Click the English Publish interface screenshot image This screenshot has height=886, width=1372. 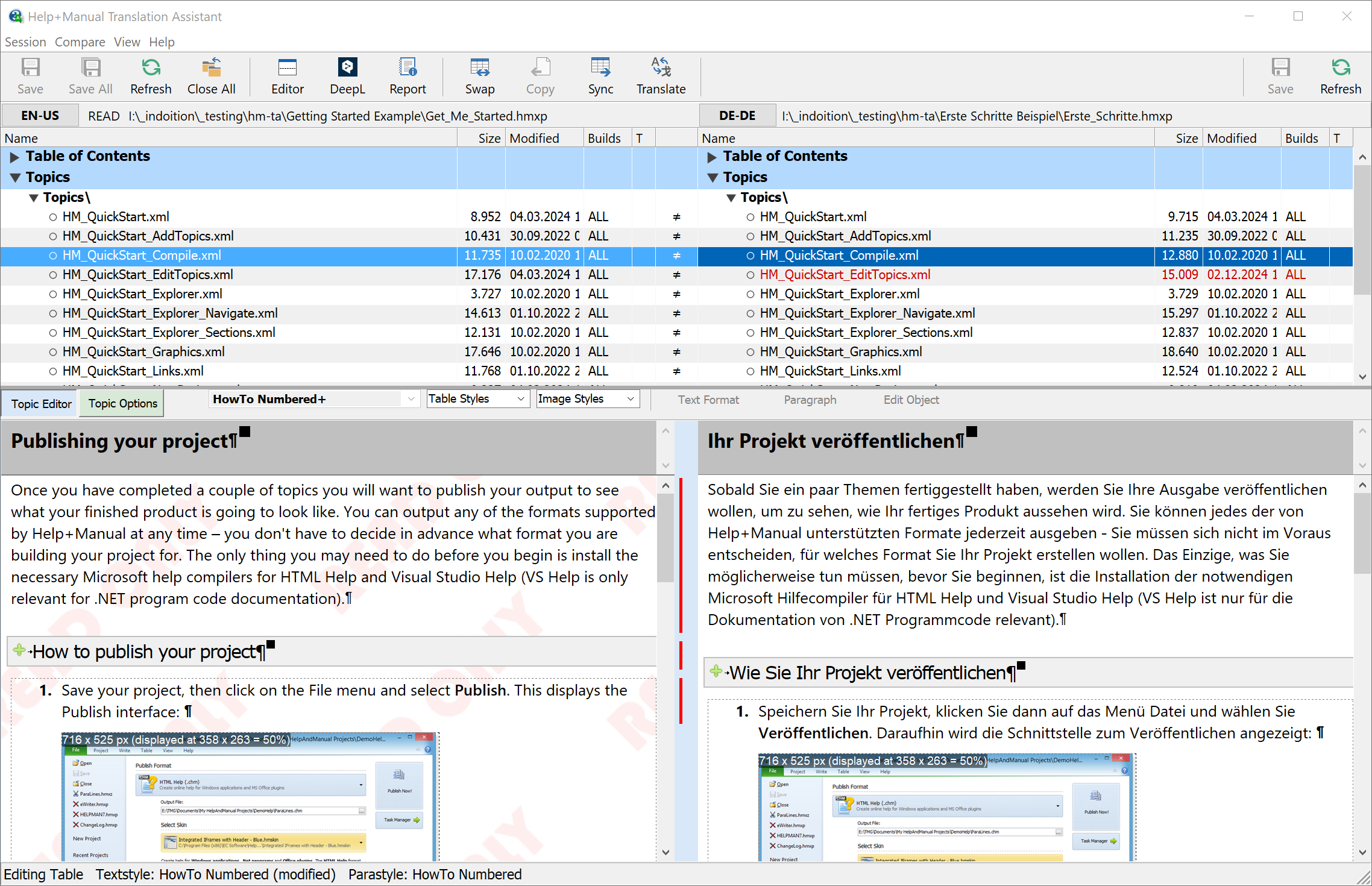pyautogui.click(x=250, y=797)
